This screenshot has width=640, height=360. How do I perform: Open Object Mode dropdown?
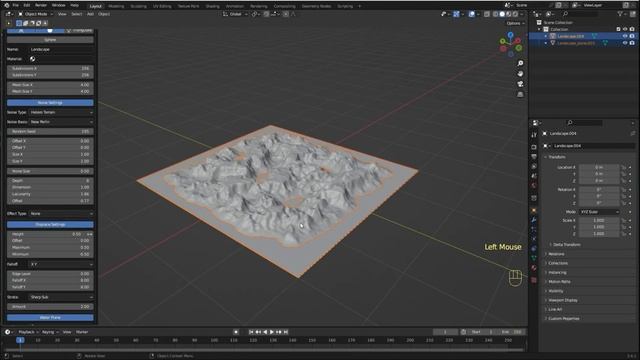[x=36, y=14]
